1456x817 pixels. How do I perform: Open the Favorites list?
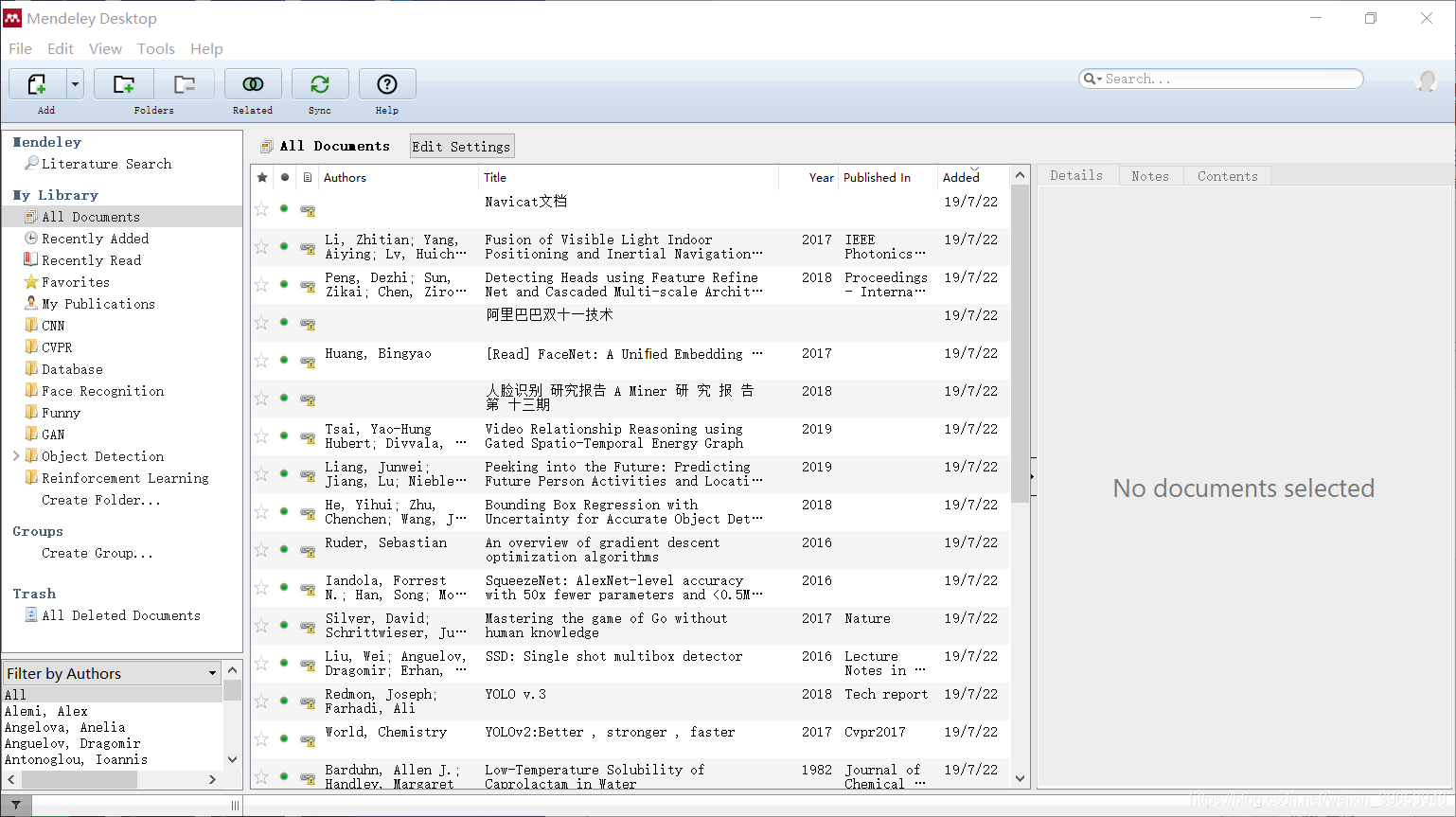click(76, 282)
